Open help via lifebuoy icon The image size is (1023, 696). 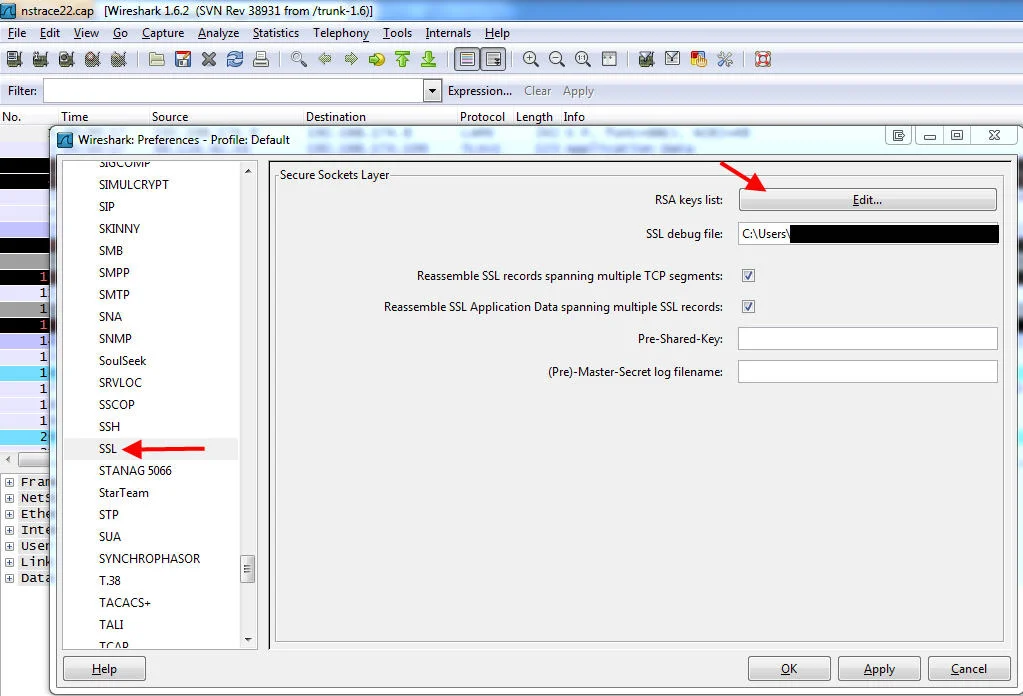[x=763, y=59]
